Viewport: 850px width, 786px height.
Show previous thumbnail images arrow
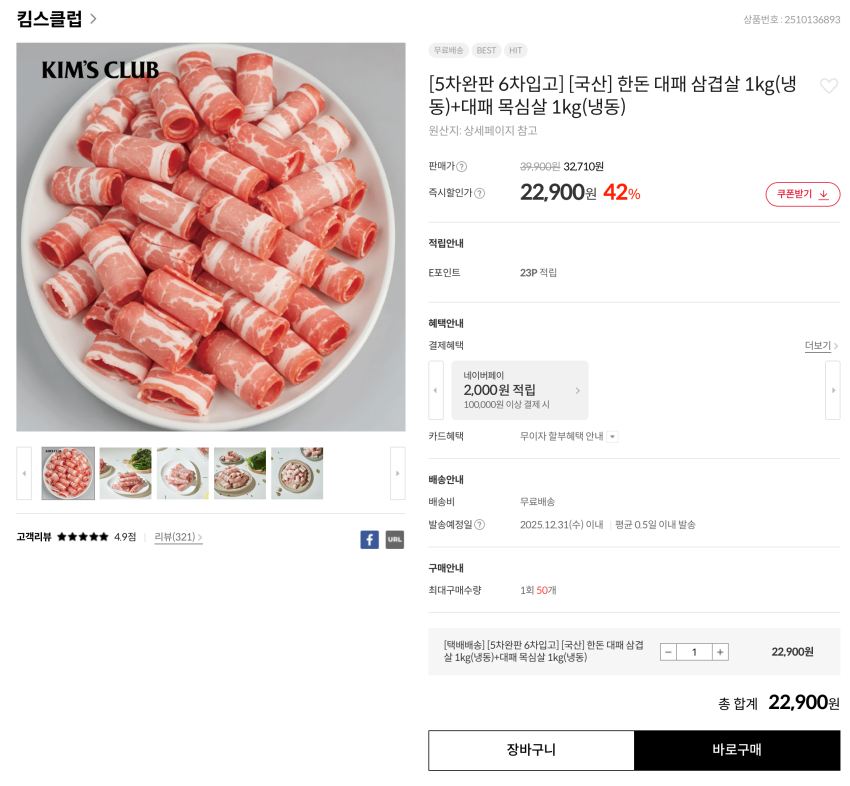point(24,473)
